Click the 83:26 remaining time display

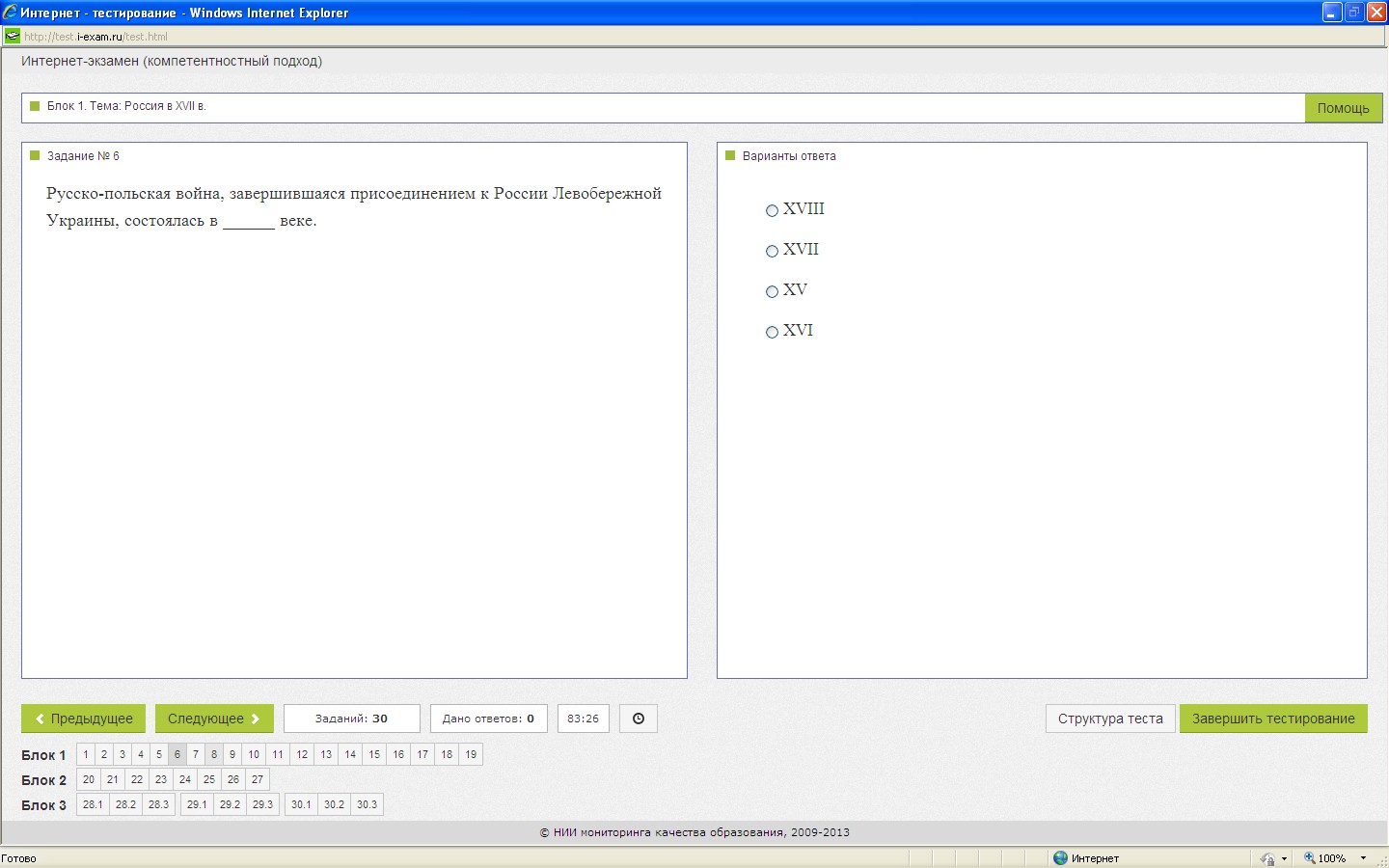tap(583, 719)
